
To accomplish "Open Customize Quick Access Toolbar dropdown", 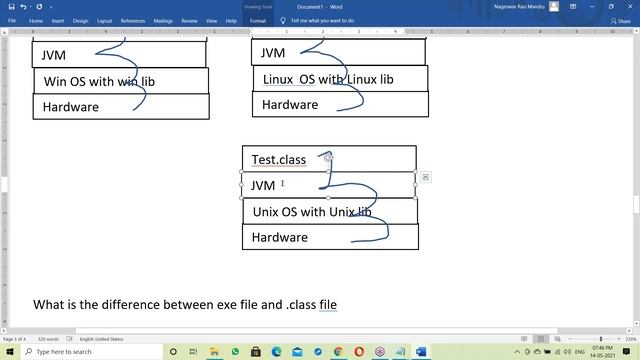I will pos(51,7).
